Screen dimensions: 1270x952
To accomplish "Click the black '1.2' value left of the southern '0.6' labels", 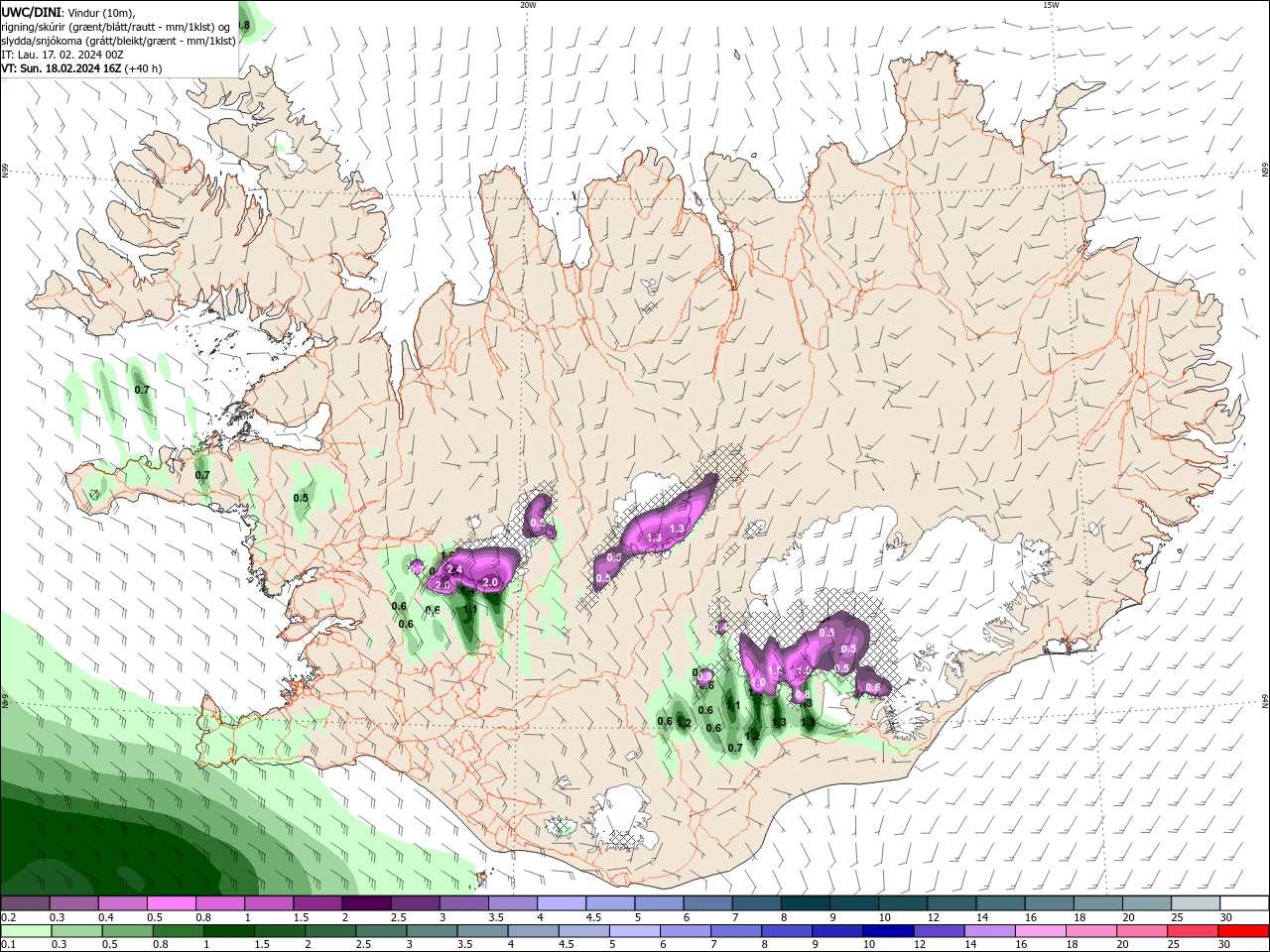I will (x=684, y=723).
